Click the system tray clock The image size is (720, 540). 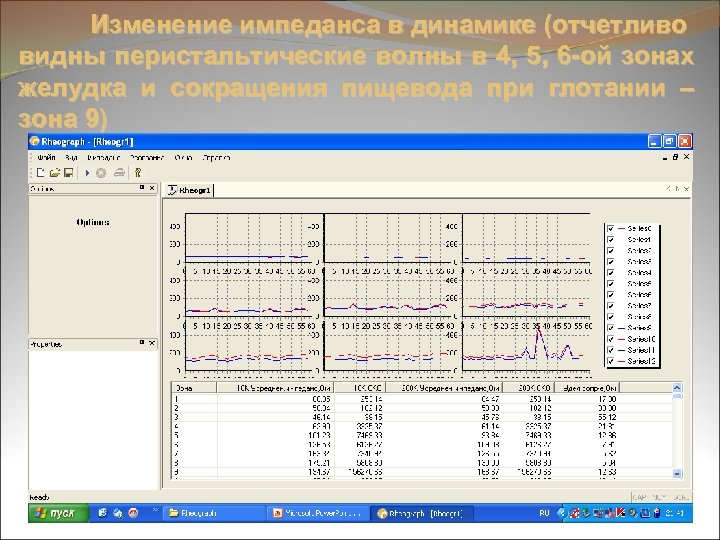677,513
